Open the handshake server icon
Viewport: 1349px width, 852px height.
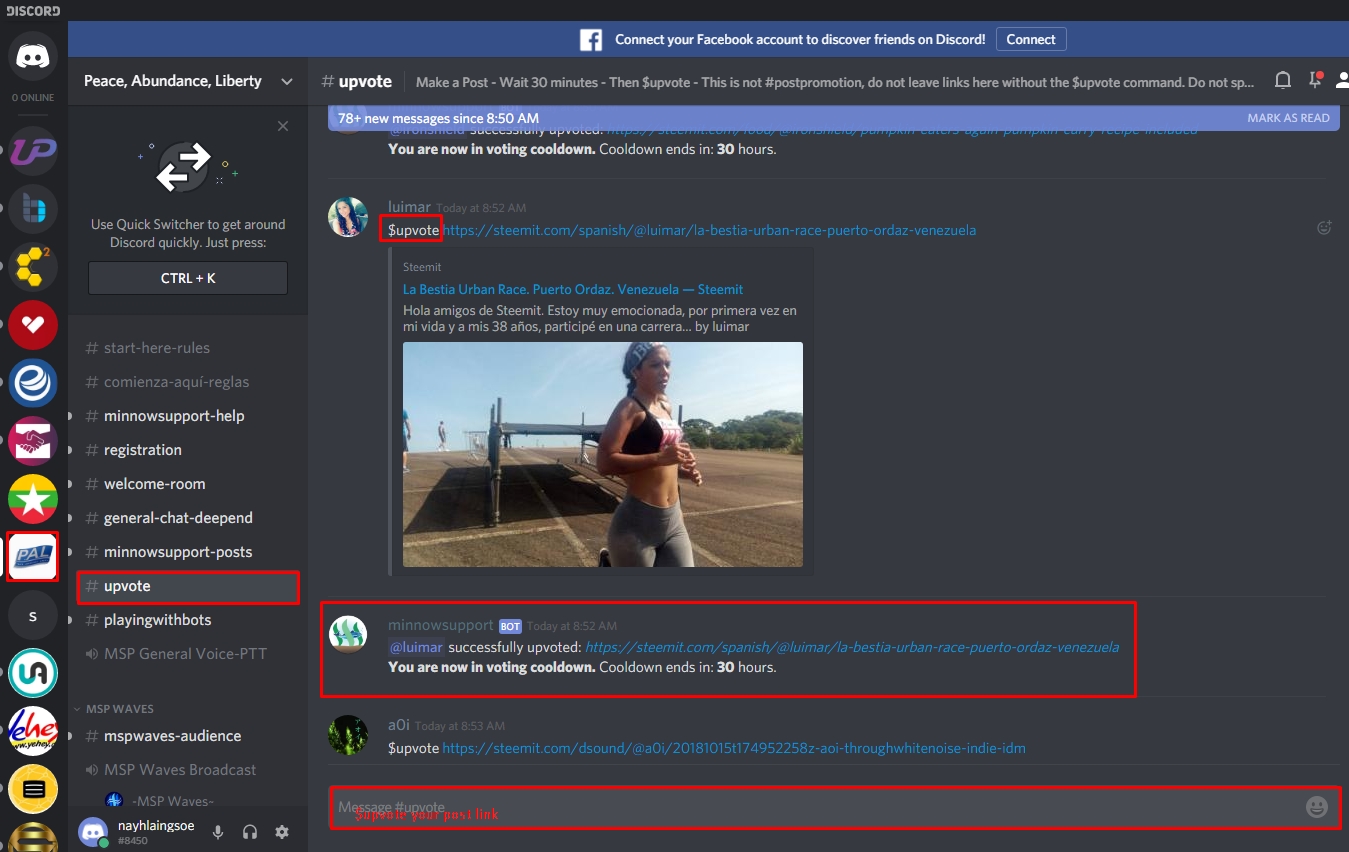tap(33, 441)
